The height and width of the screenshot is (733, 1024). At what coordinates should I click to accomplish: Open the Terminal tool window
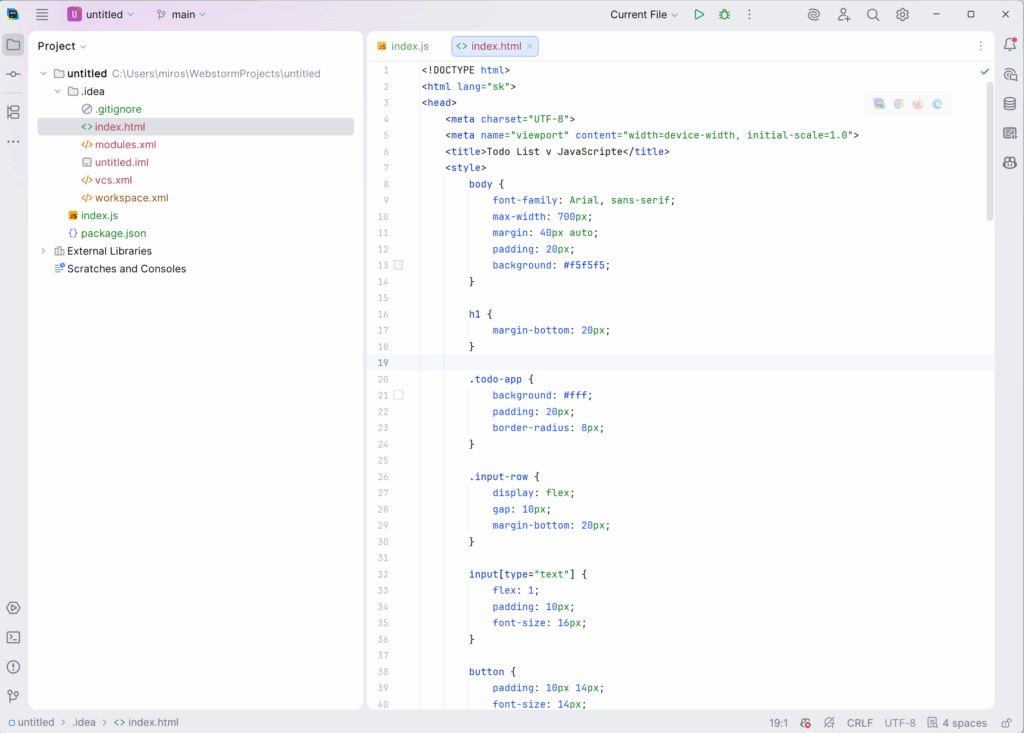pos(13,638)
